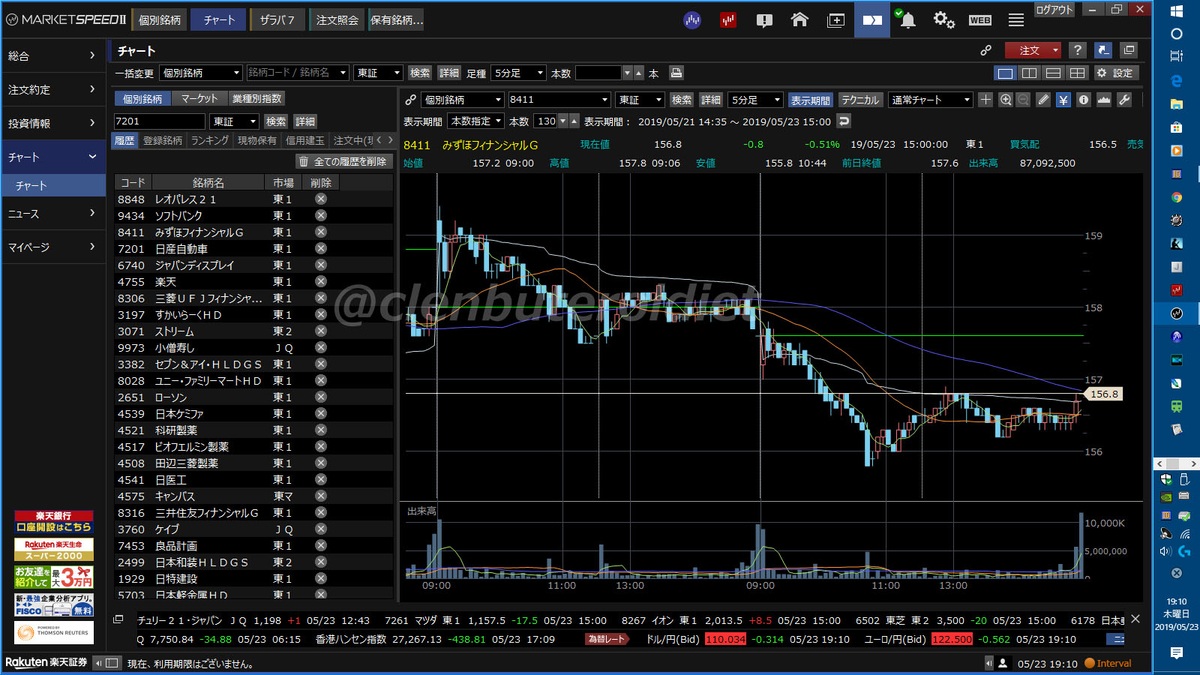Select four-panel grid chart layout
Screen dimensions: 1200x675
pyautogui.click(x=1077, y=73)
